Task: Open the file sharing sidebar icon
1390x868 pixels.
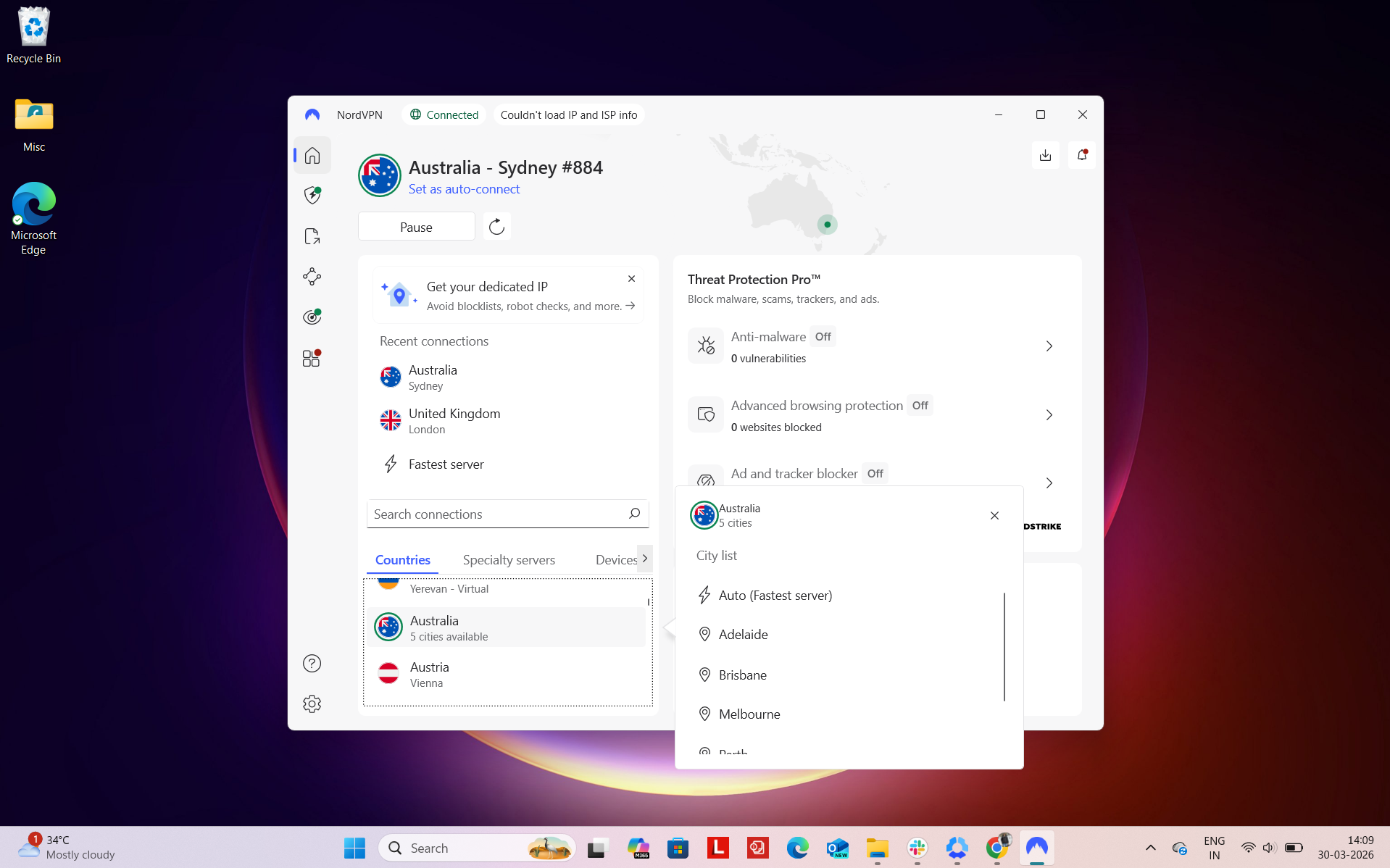Action: (312, 235)
